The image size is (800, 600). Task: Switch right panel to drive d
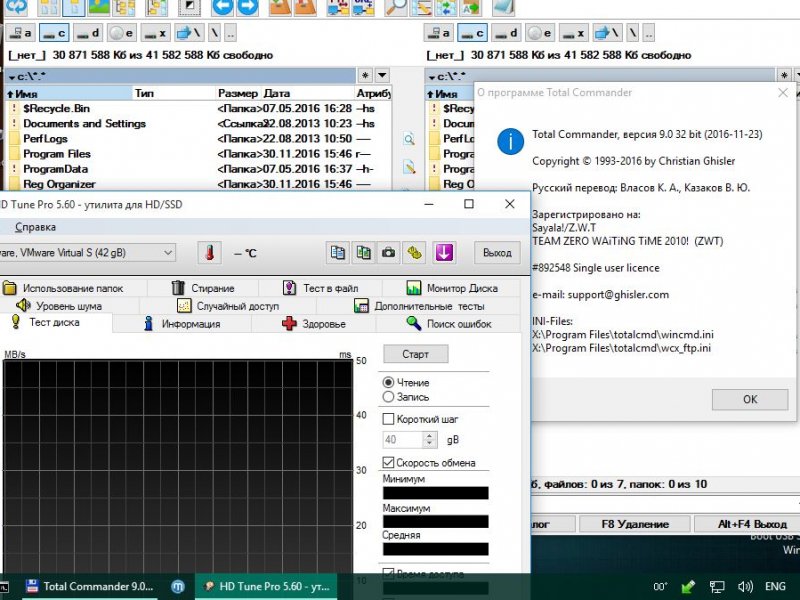[x=506, y=33]
